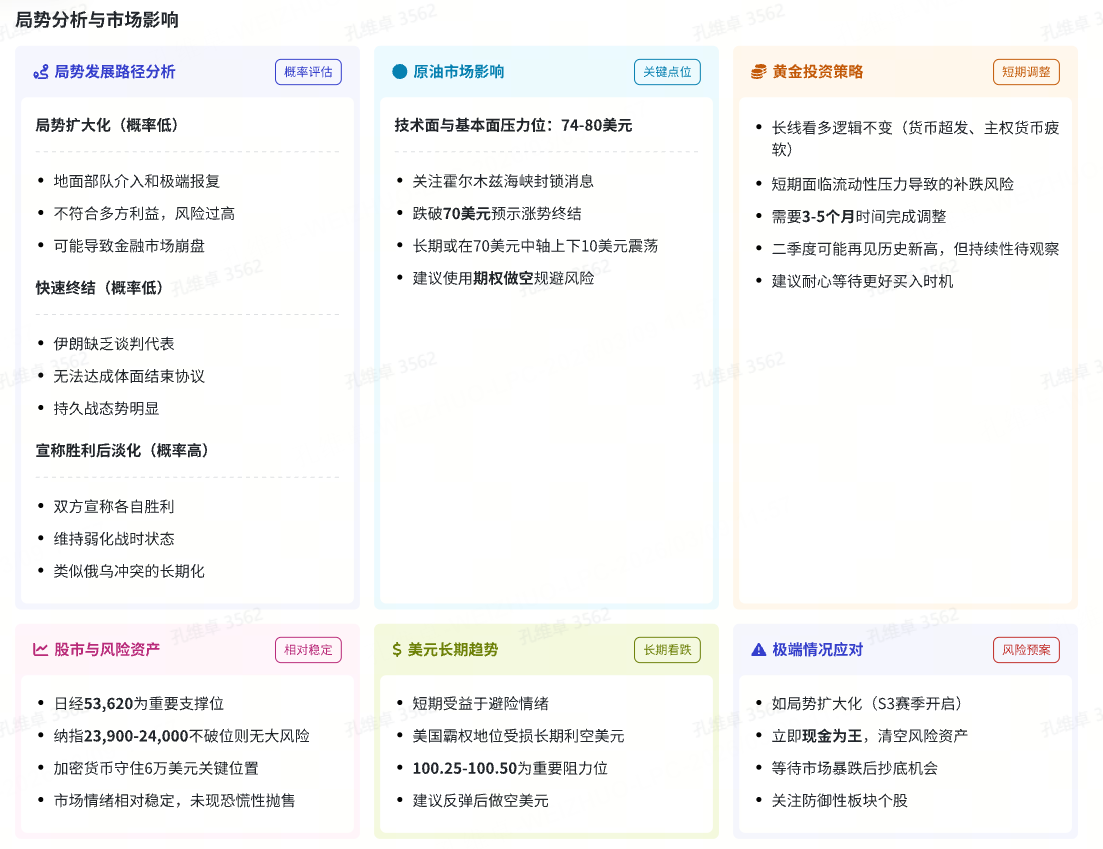Viewport: 1103px width, 849px height.
Task: Click the 概率评估 badge
Action: point(308,72)
